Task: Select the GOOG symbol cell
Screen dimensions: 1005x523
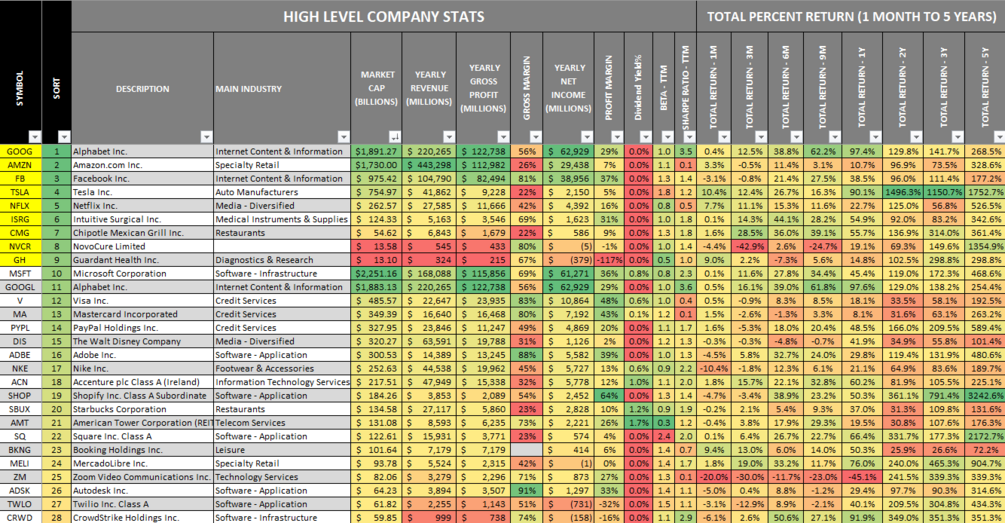Action: tap(21, 151)
